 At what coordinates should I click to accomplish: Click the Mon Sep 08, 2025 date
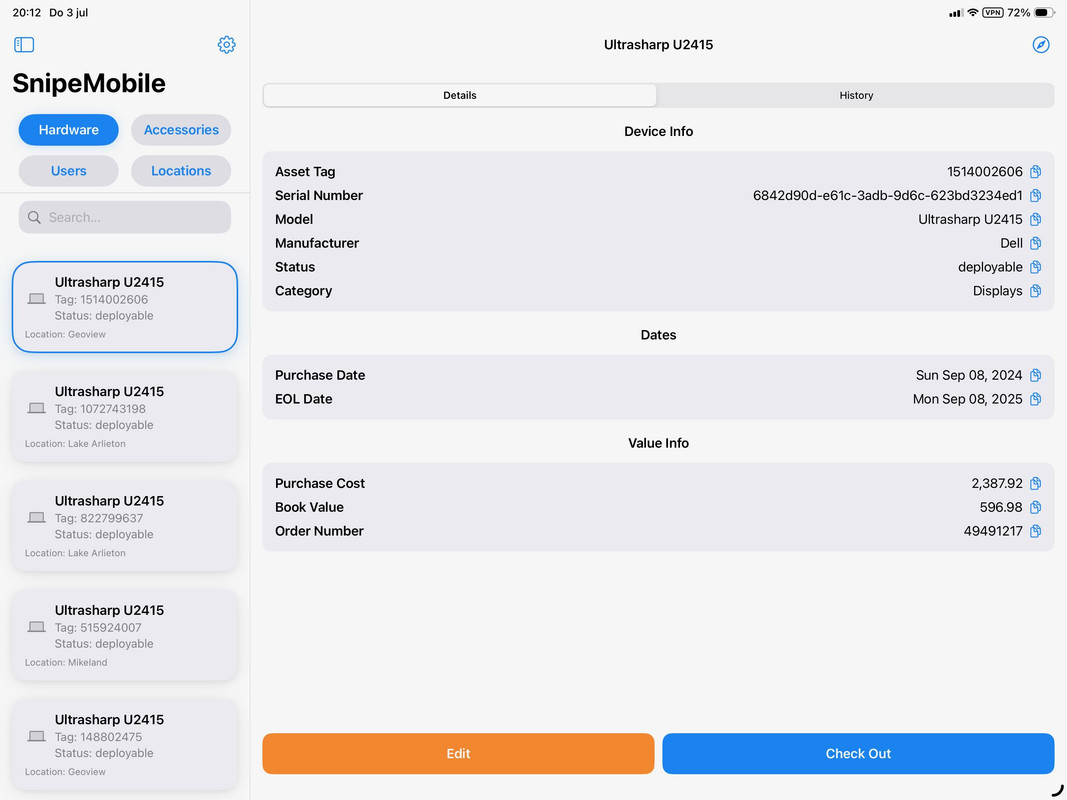(968, 399)
